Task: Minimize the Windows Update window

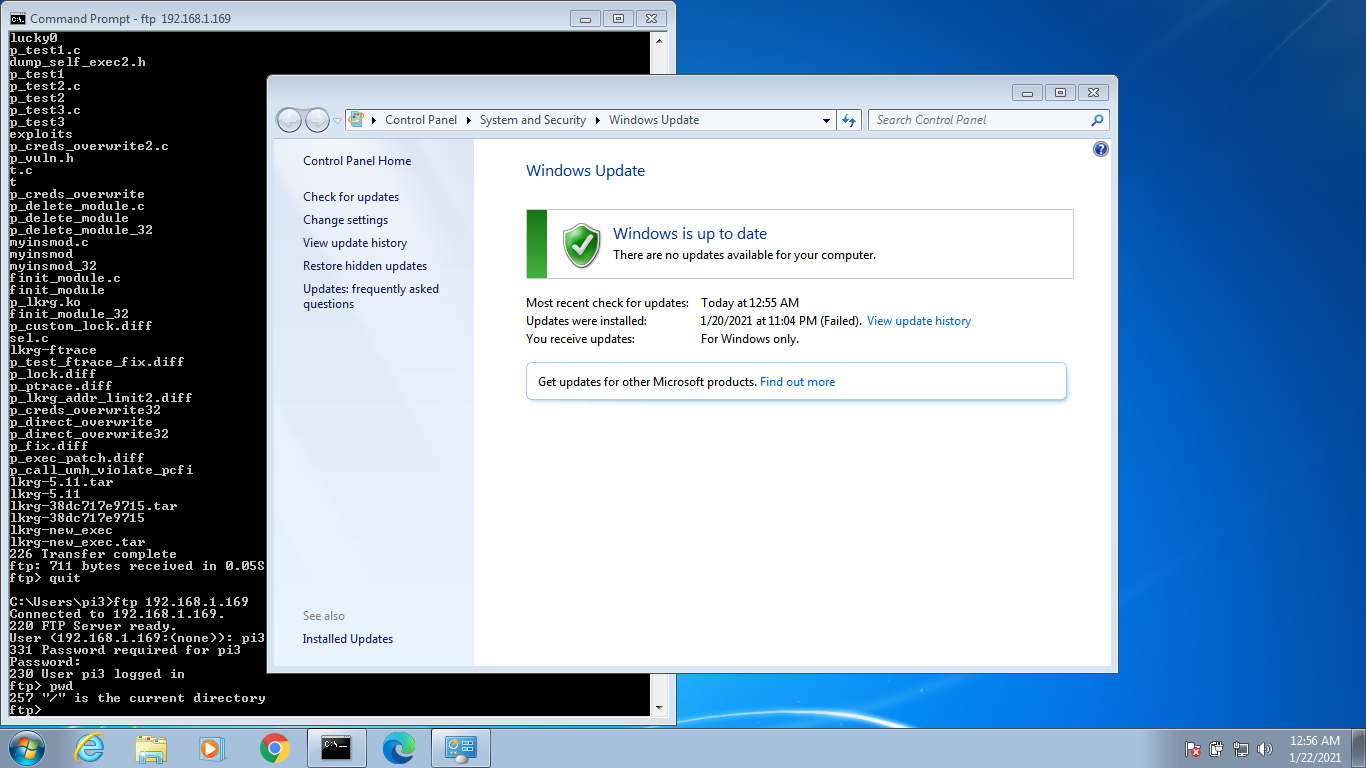Action: (1027, 93)
